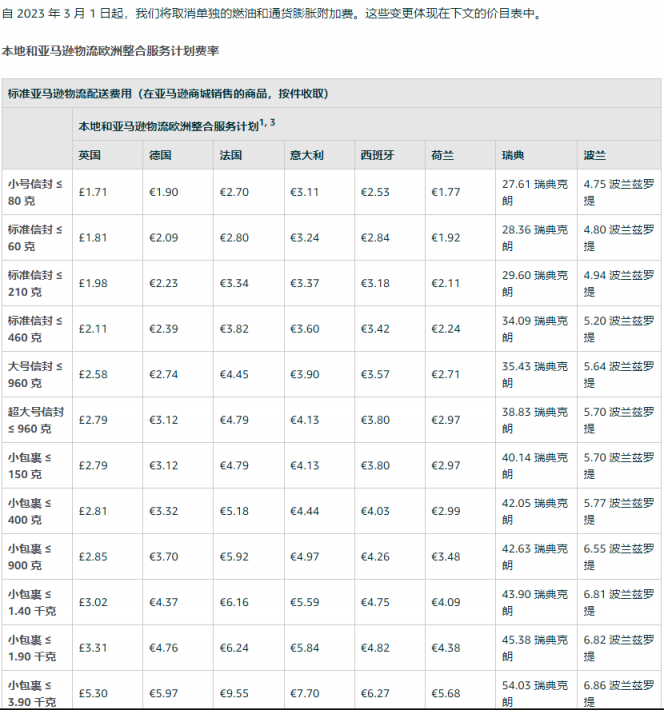
Task: Select the 小号信封 ≤ 80 克 row label
Action: tap(35, 192)
